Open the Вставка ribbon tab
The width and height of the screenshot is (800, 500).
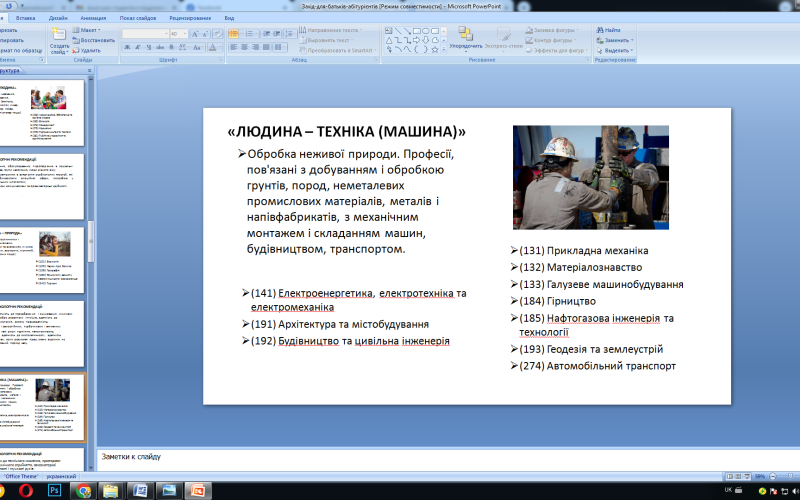pos(26,18)
